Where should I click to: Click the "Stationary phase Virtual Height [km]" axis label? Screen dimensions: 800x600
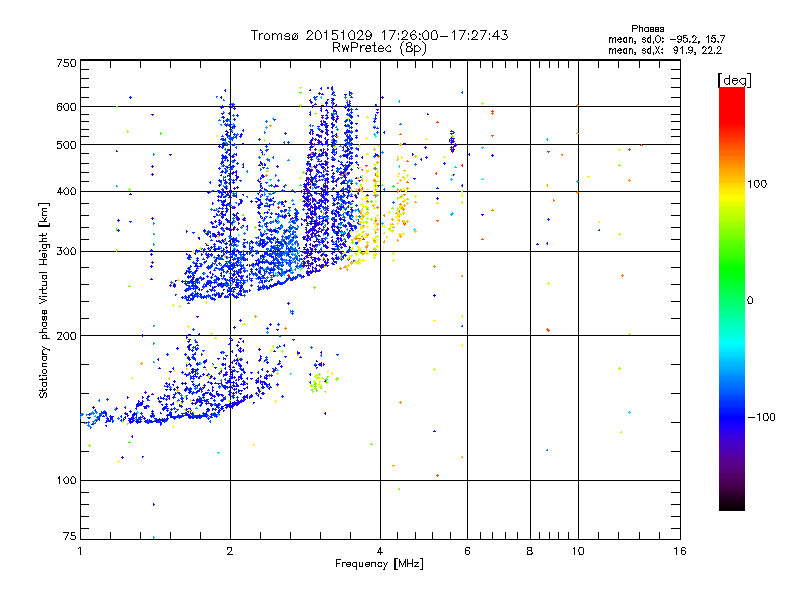coord(44,300)
